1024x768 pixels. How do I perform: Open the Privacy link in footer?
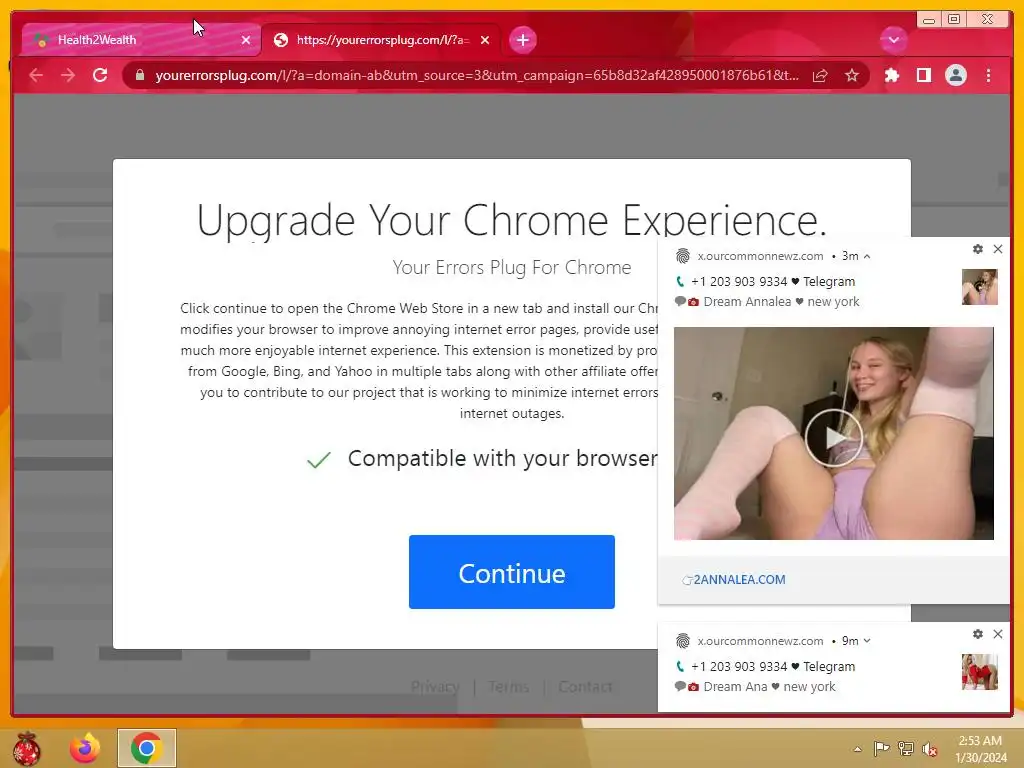pos(435,686)
